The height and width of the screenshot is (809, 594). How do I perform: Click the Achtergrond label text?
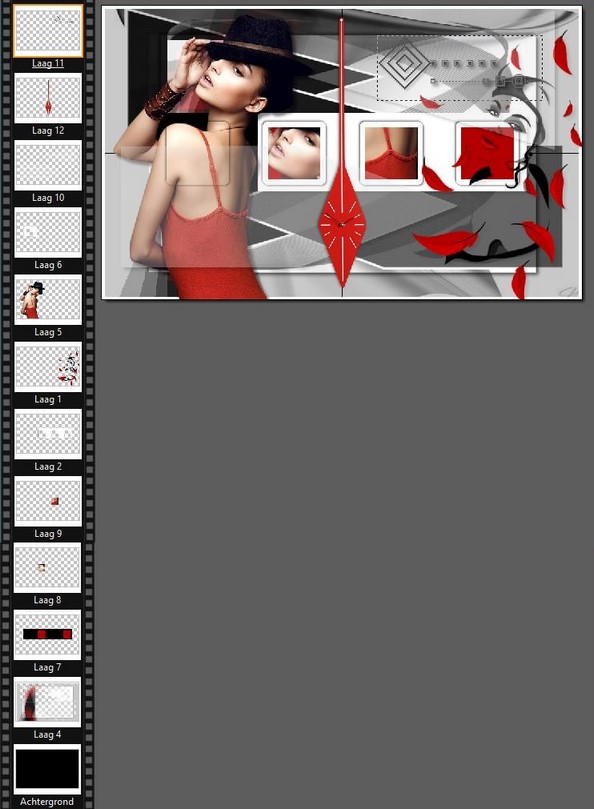47,801
